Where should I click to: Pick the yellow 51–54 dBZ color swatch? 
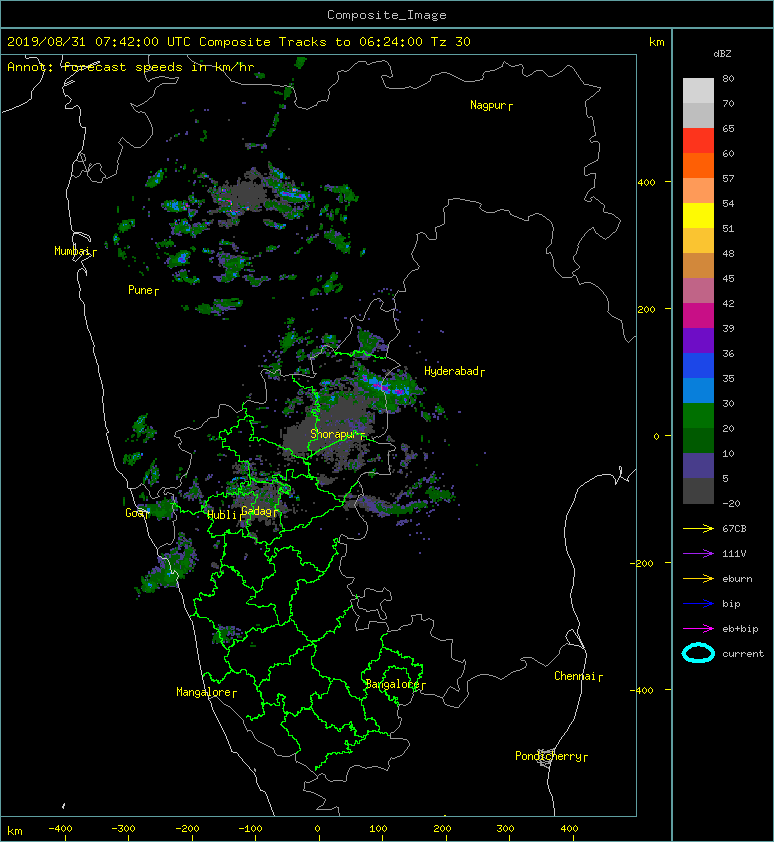tap(698, 216)
